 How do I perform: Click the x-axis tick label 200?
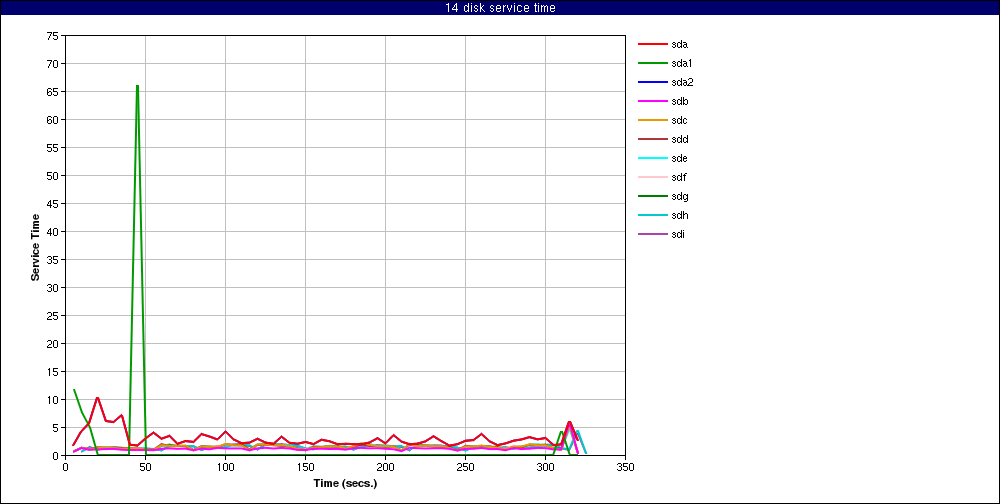tap(385, 467)
